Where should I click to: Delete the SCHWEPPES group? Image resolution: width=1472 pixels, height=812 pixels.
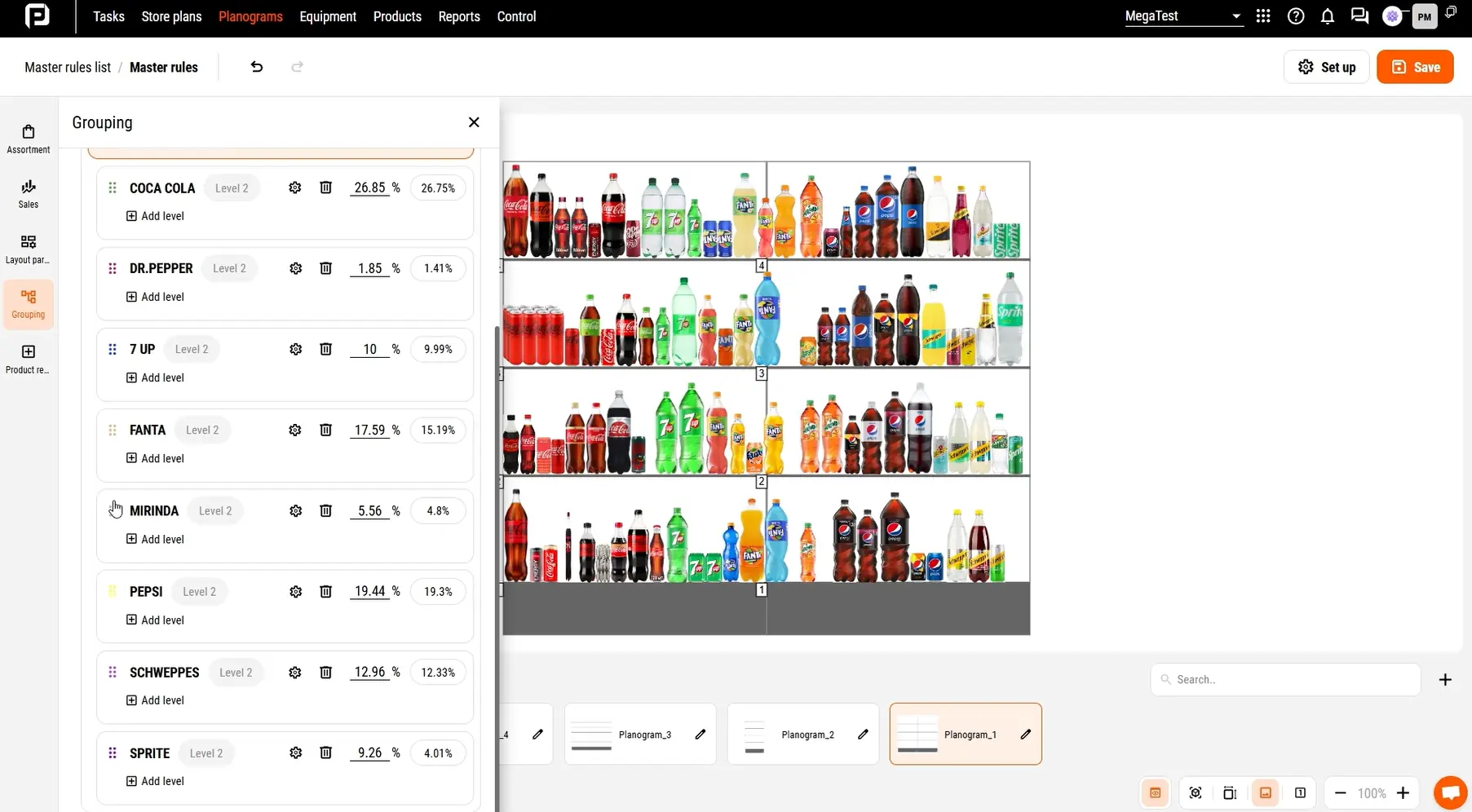[x=325, y=672]
